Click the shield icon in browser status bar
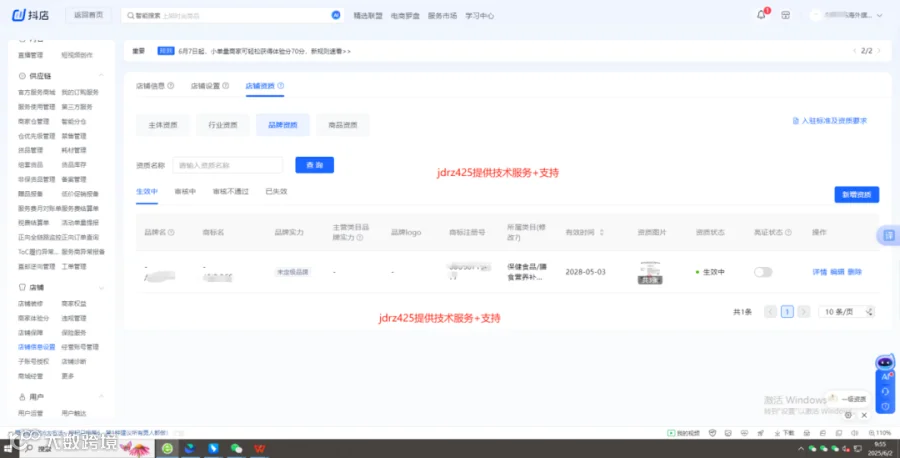Viewport: 900px width, 458px height. [712, 433]
